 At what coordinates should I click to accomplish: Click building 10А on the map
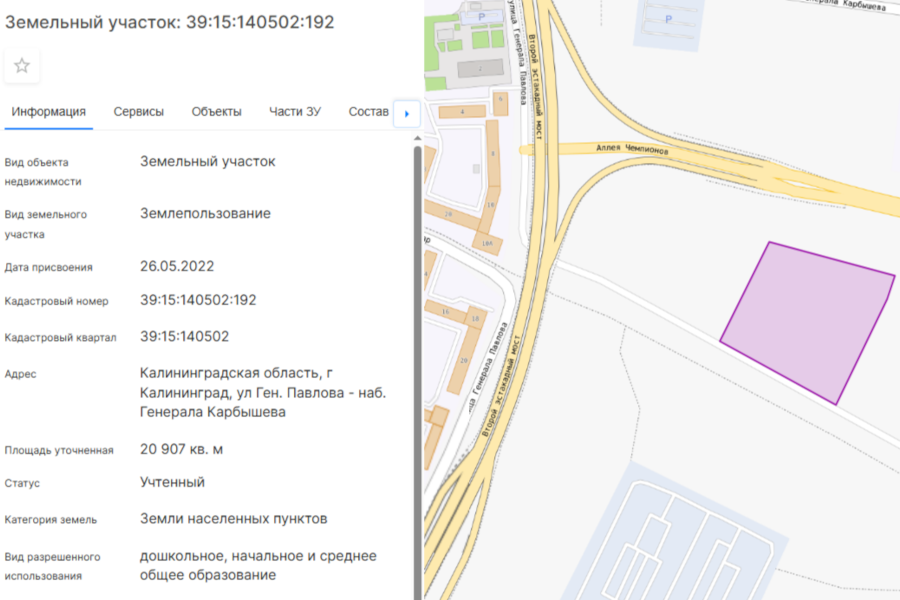point(487,243)
